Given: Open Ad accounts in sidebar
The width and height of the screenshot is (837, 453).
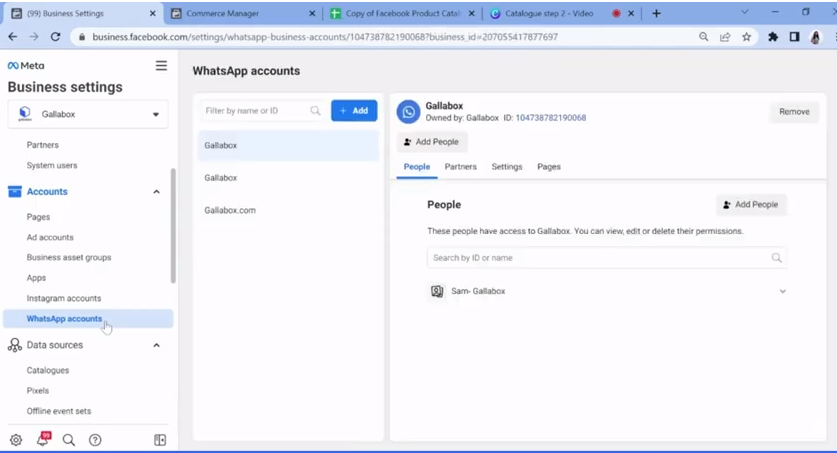Looking at the screenshot, I should (50, 237).
